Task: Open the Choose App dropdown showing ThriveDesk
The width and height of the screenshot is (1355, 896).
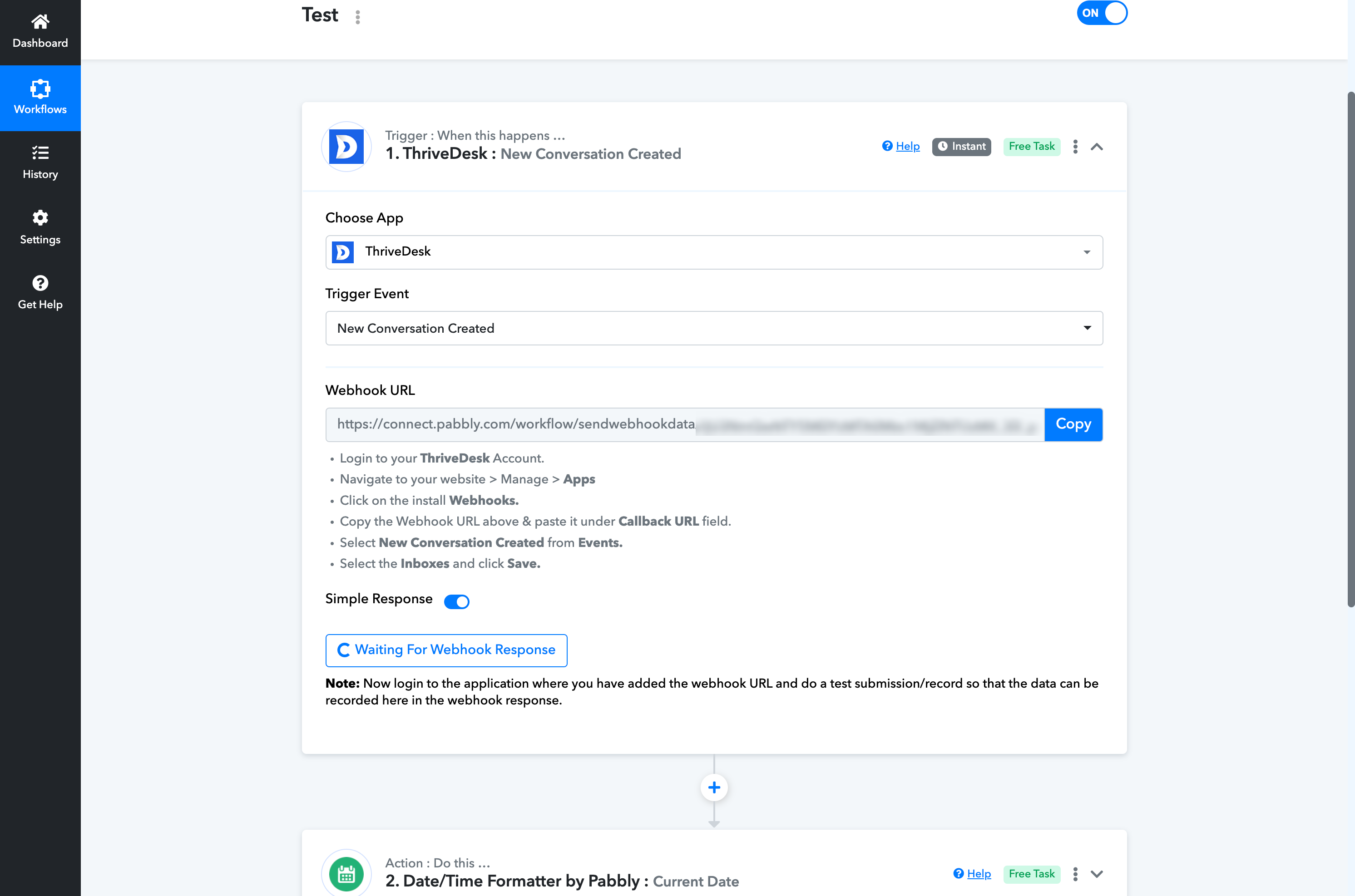Action: (714, 252)
